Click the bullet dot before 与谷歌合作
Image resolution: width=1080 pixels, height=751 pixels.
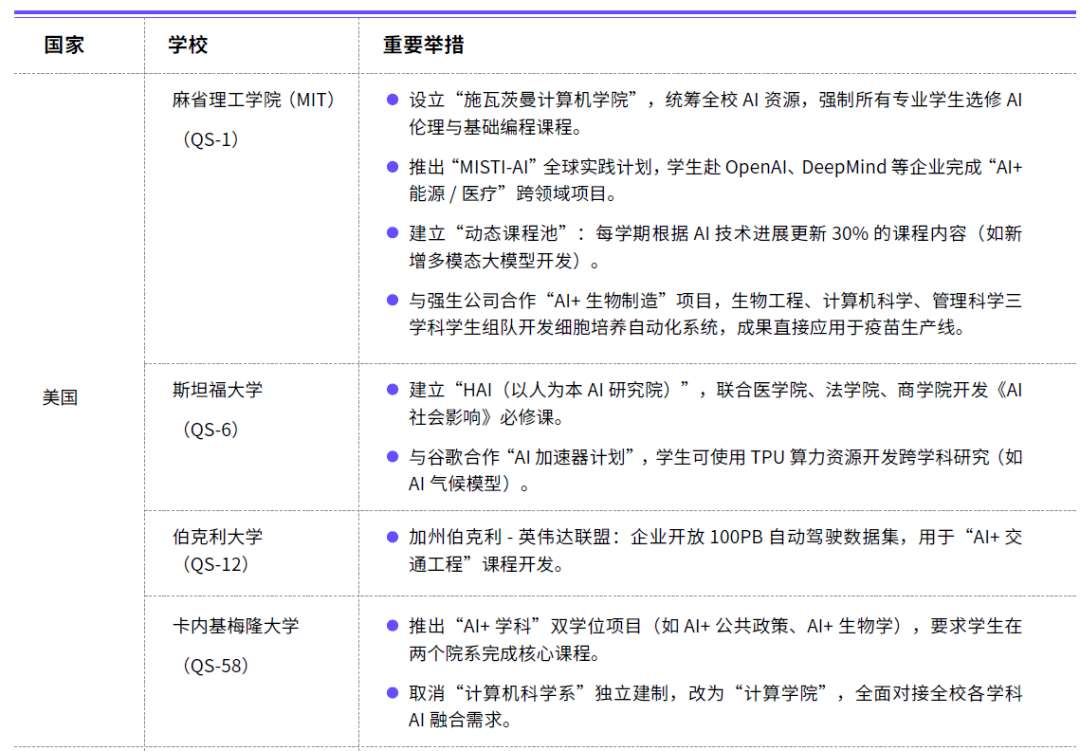[x=392, y=457]
